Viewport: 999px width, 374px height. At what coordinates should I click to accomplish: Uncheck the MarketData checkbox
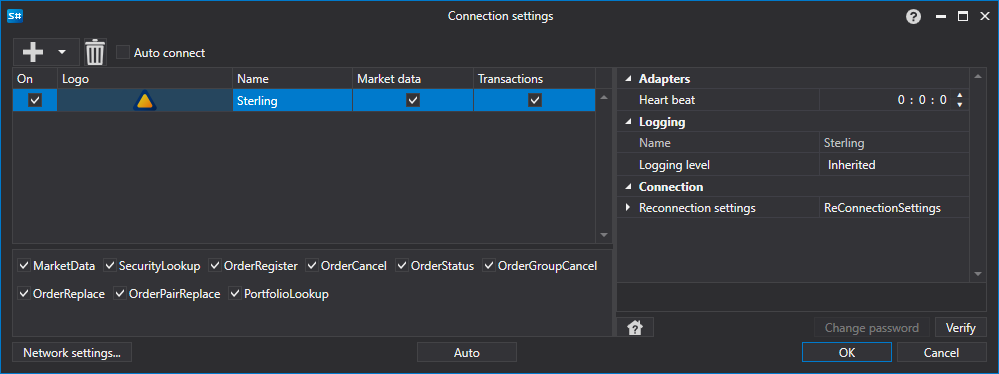[24, 265]
